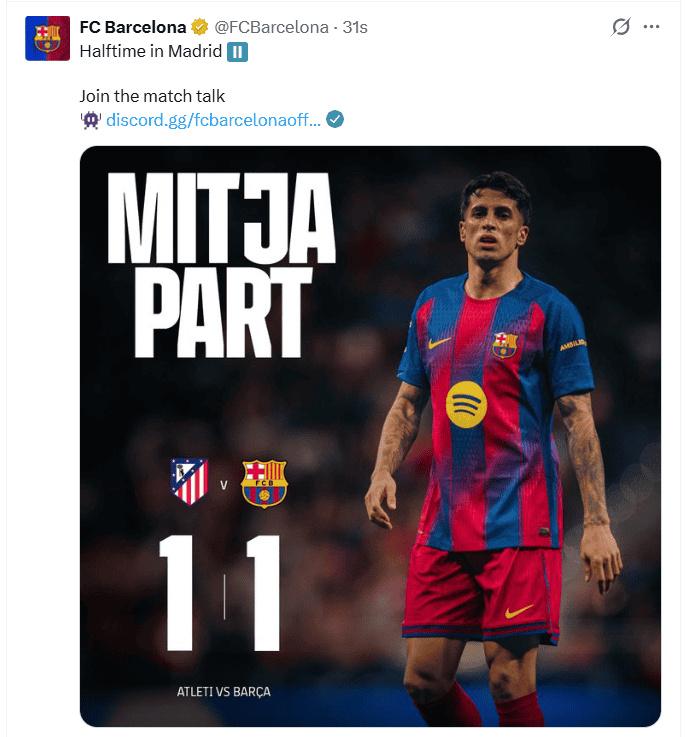The height and width of the screenshot is (737, 695).
Task: Open the discord.gg/fcbarcelonaoff... link
Action: click(213, 120)
